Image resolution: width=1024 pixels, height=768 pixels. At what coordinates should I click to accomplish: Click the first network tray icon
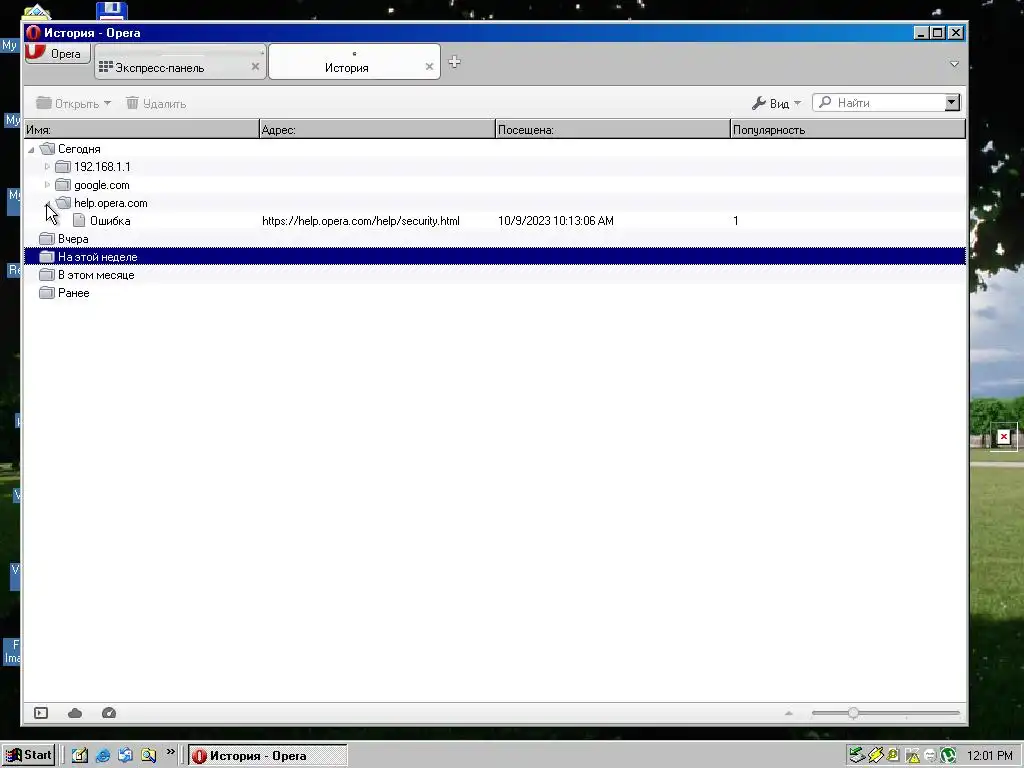[x=857, y=756]
